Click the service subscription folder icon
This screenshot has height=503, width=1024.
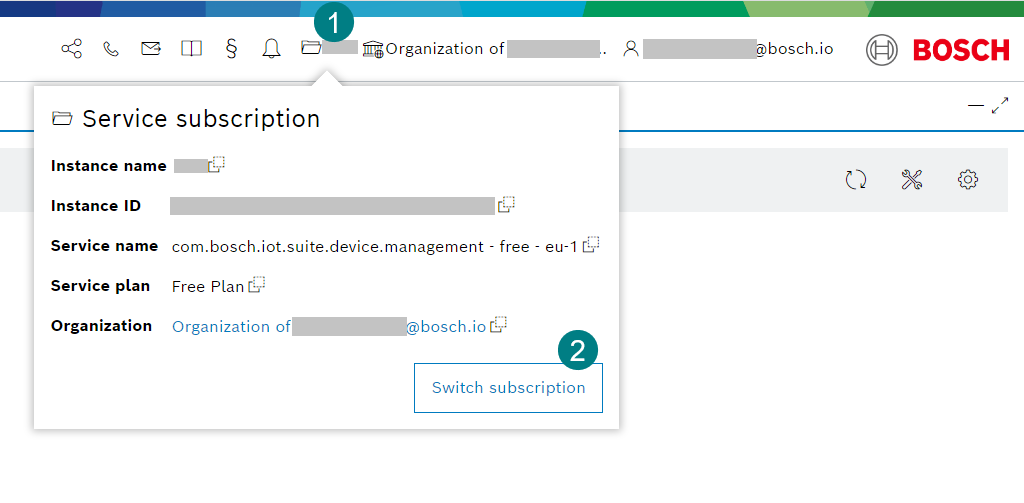(311, 48)
